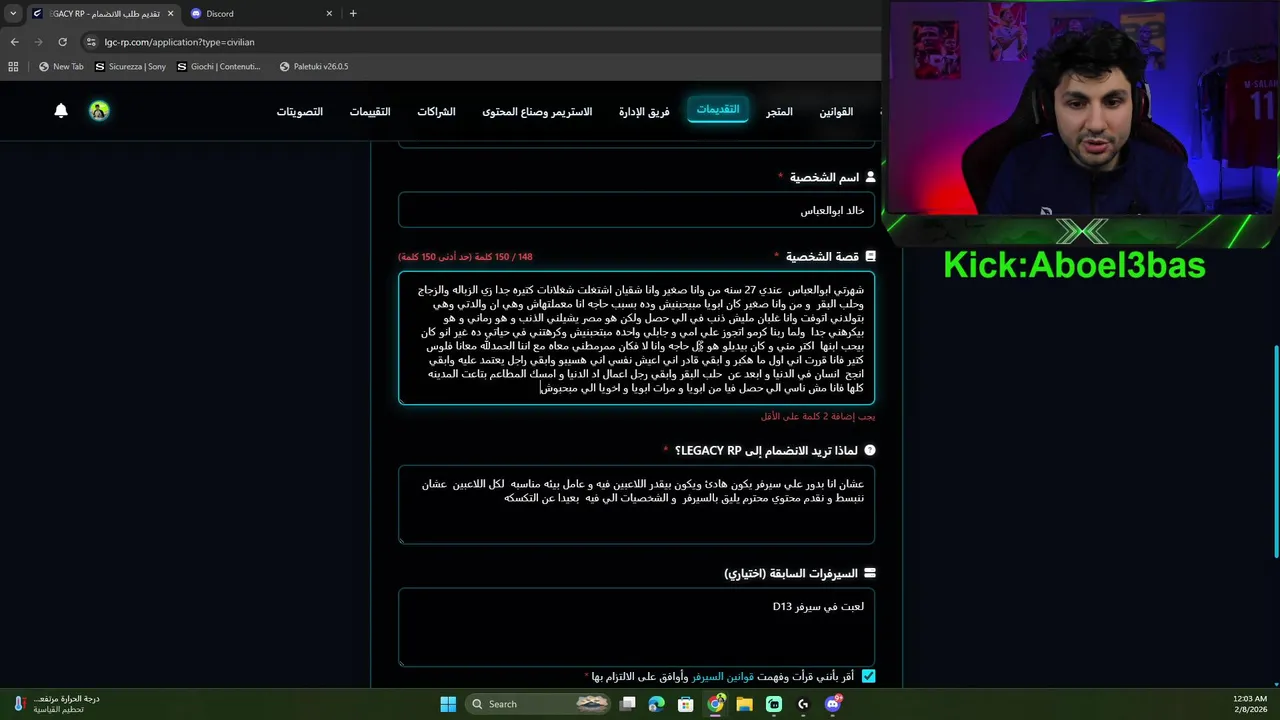Click the page vertical scrollbar
Image resolution: width=1280 pixels, height=720 pixels.
tap(1276, 450)
